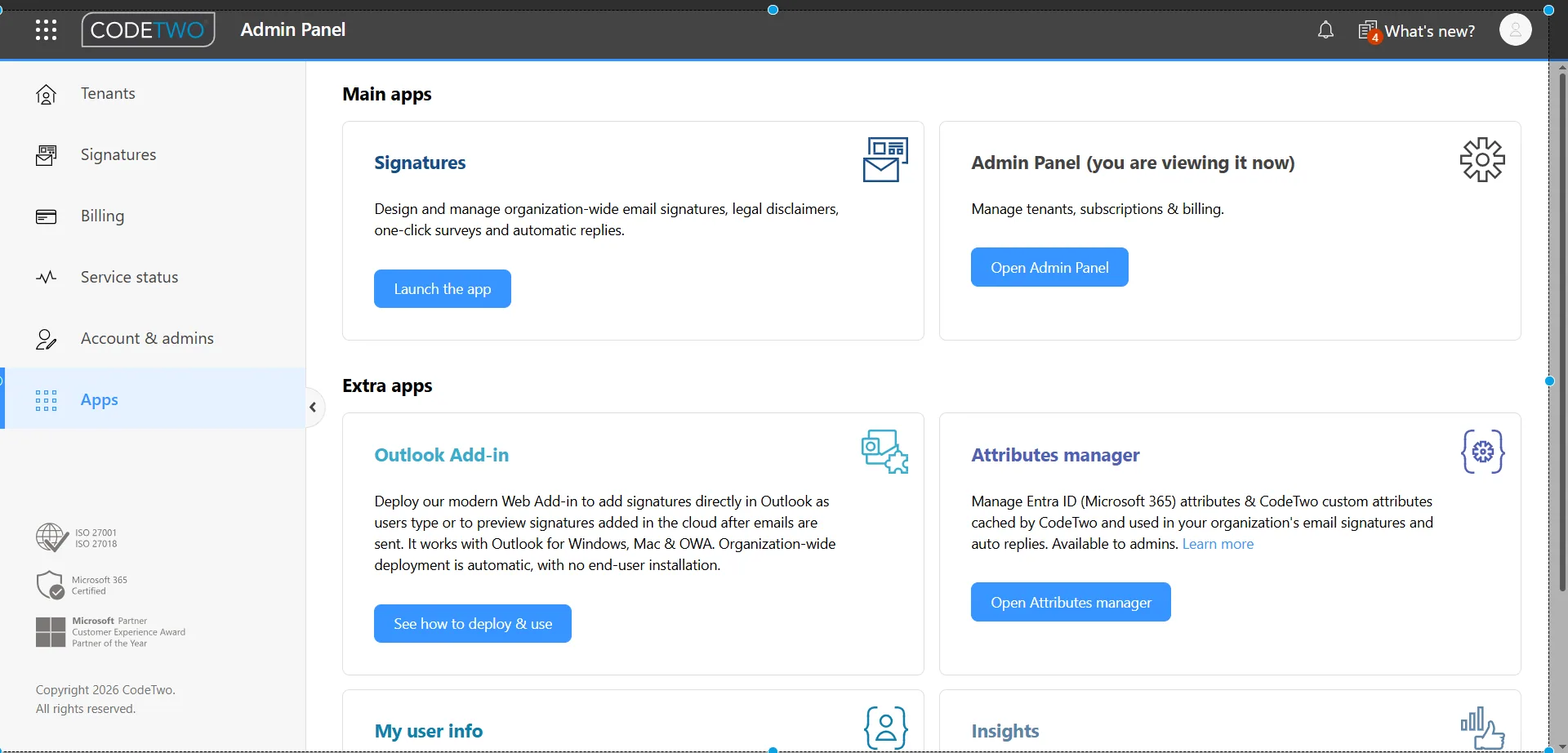1568x753 pixels.
Task: Click the Tenants house icon
Action: pyautogui.click(x=47, y=95)
